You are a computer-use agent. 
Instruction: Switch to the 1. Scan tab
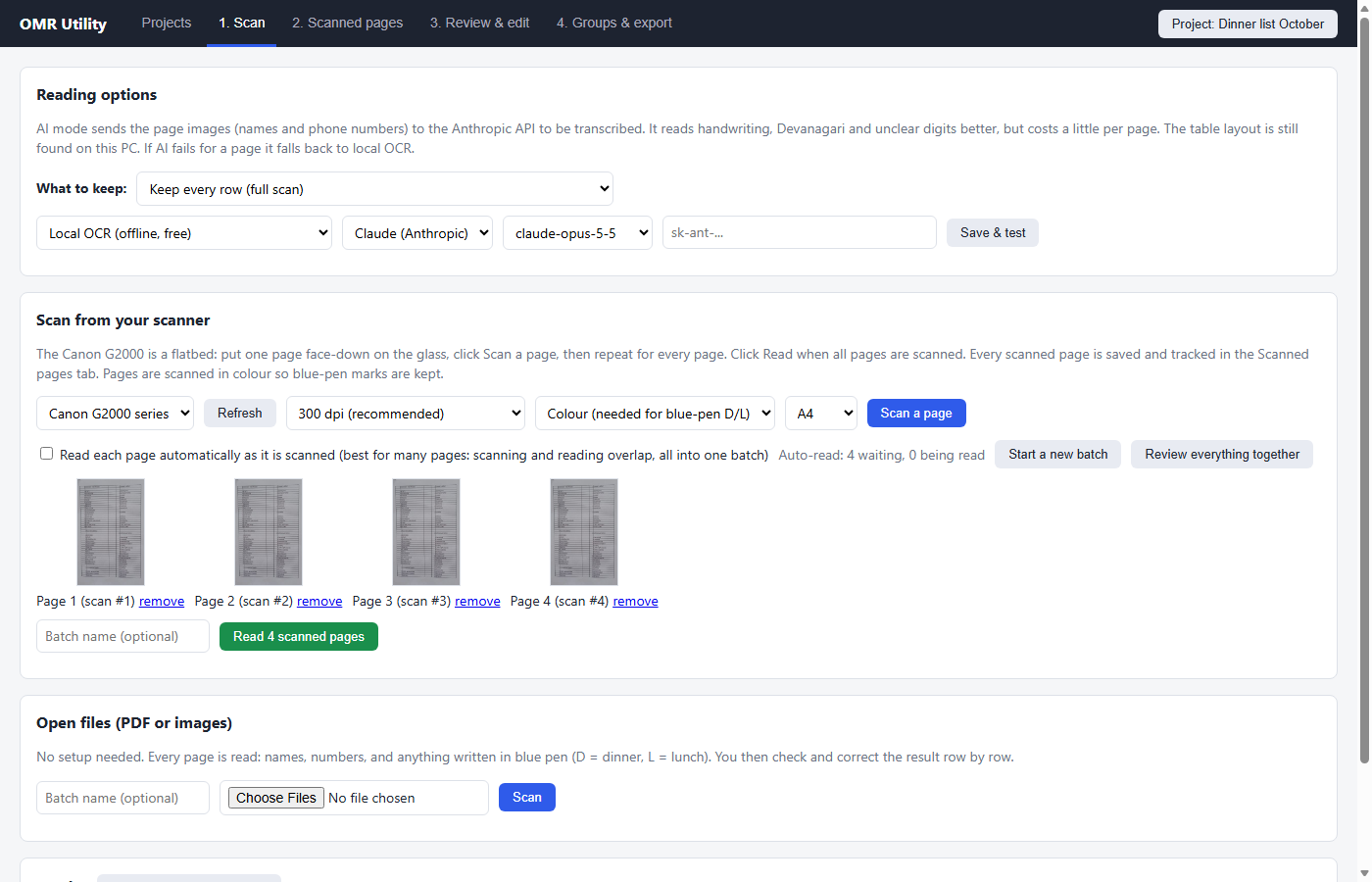coord(242,23)
